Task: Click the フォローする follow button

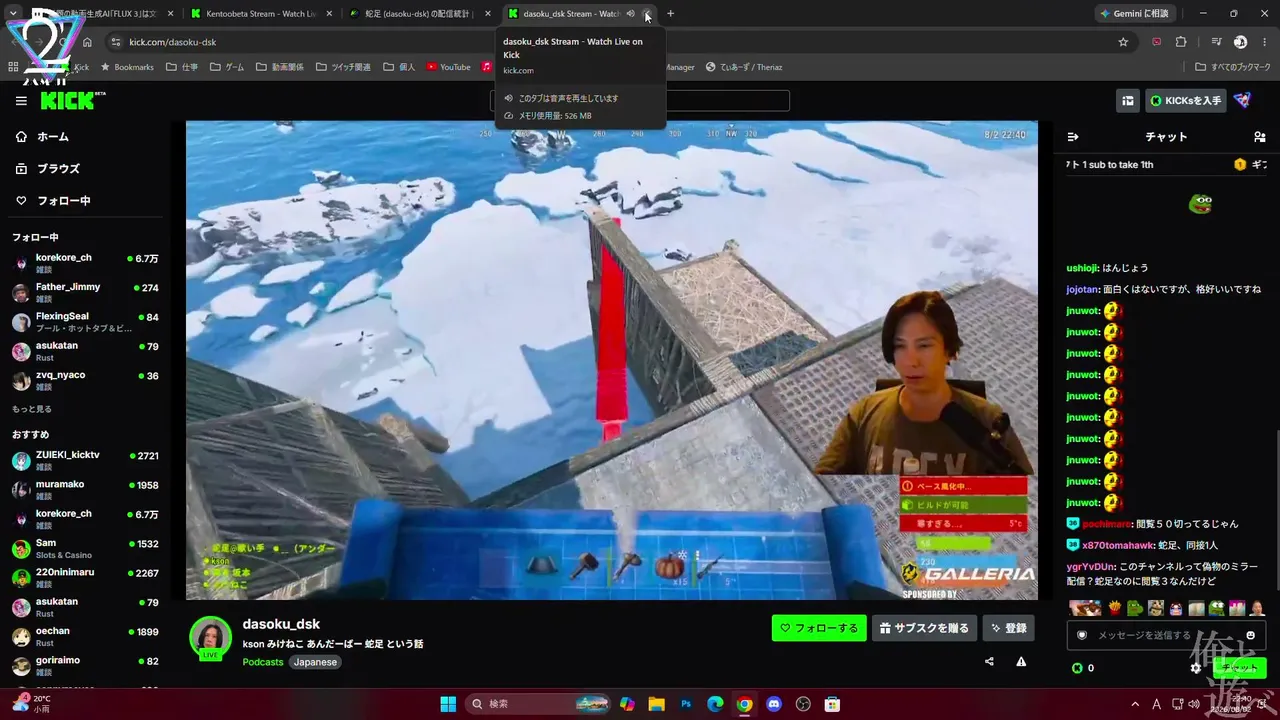Action: point(819,628)
